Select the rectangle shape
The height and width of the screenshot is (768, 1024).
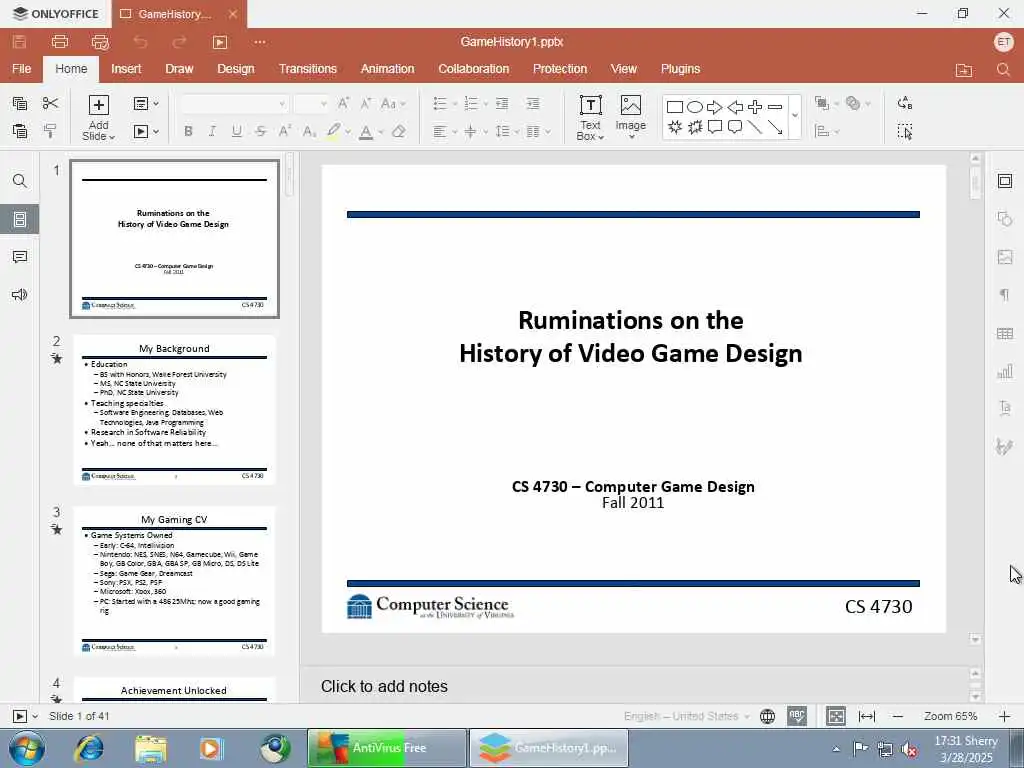(675, 106)
